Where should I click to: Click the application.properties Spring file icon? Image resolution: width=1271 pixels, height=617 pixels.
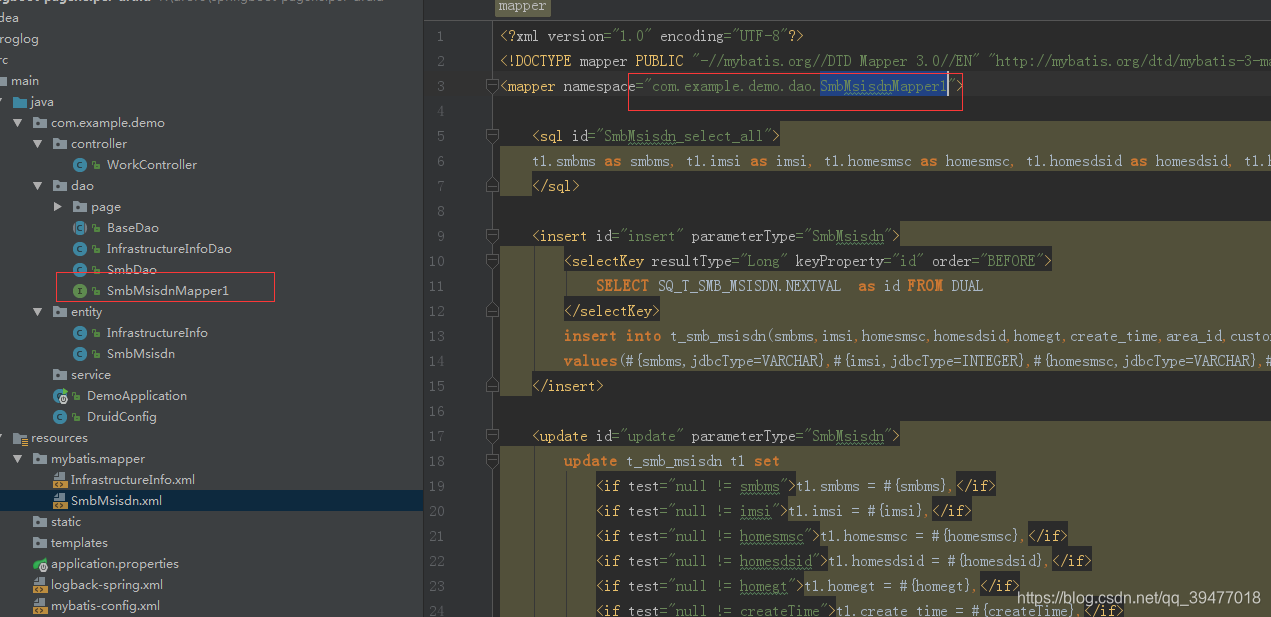pyautogui.click(x=40, y=564)
